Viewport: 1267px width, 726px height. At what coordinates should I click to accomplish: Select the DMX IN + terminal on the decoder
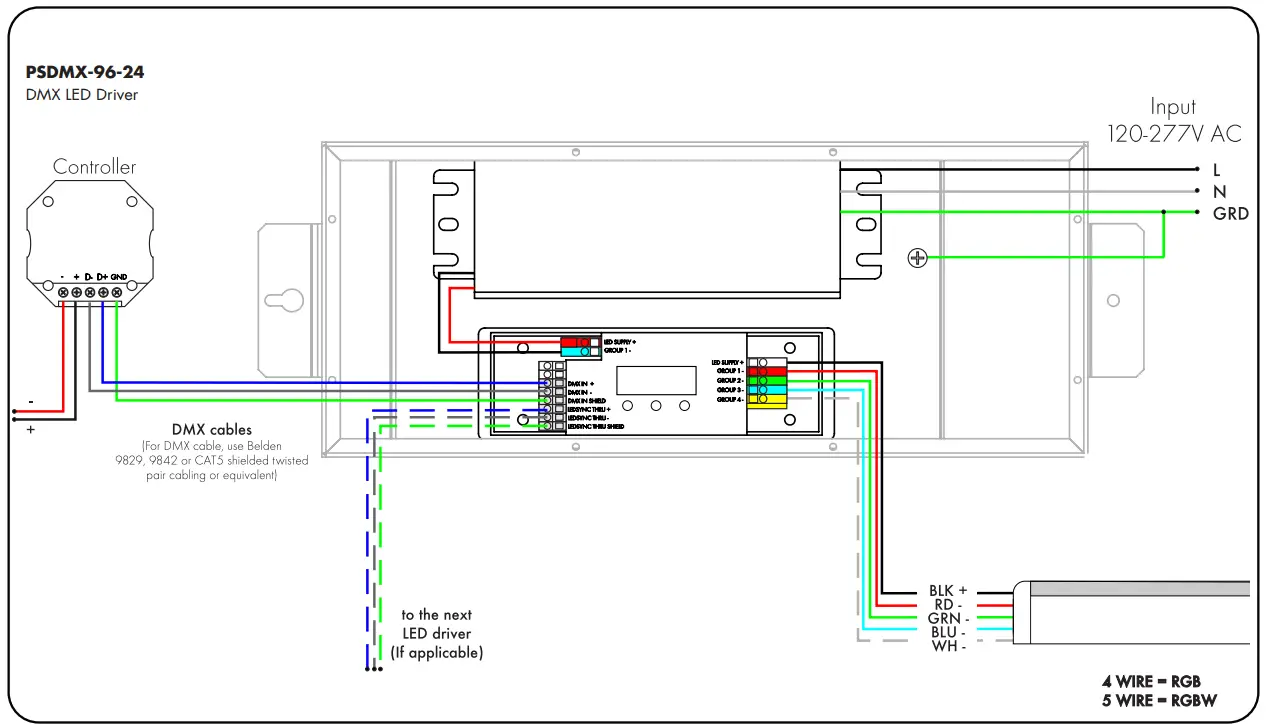548,382
